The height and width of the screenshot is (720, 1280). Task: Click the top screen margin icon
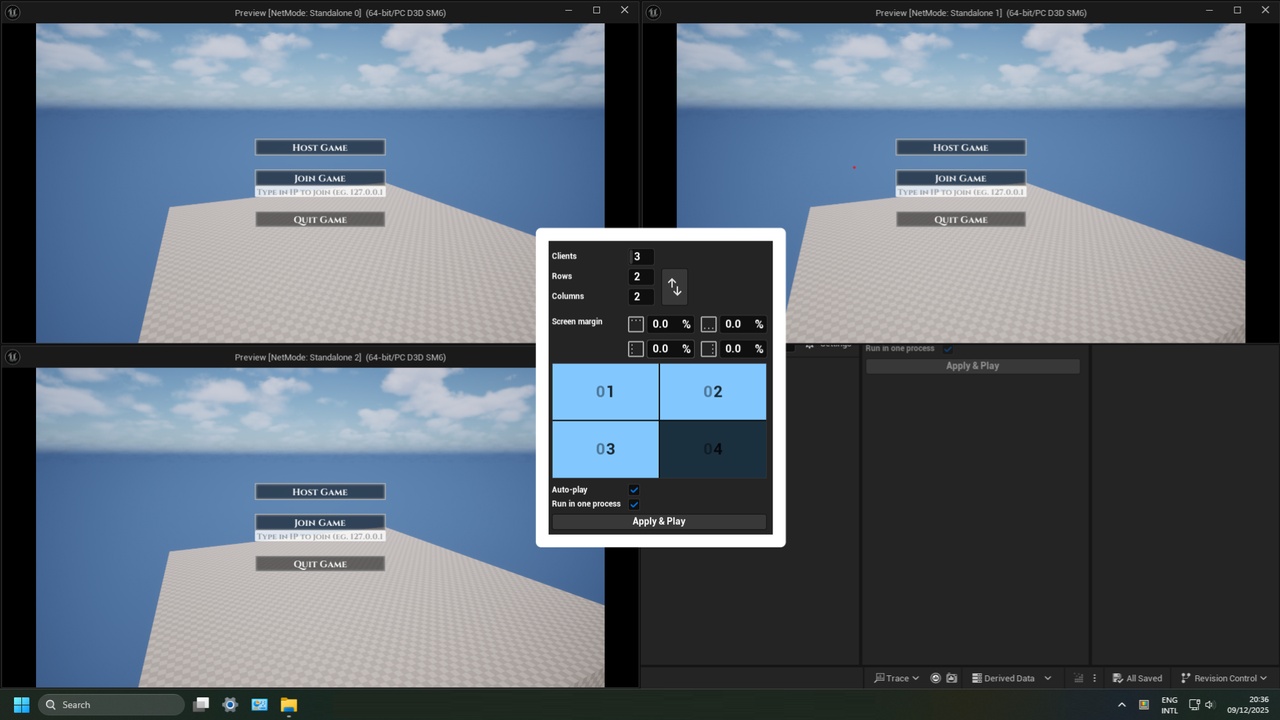pyautogui.click(x=636, y=324)
